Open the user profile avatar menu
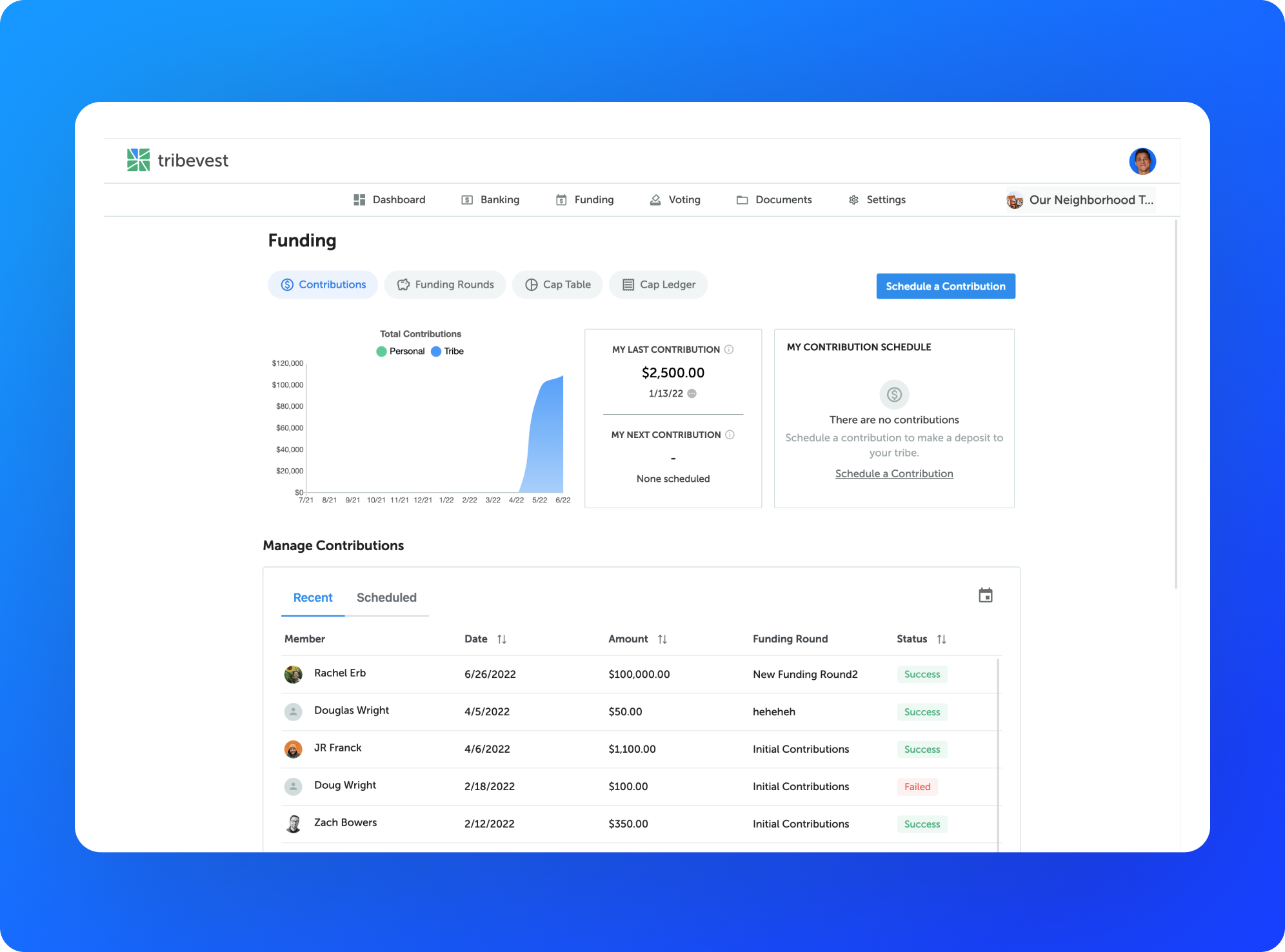The width and height of the screenshot is (1285, 952). (1142, 161)
